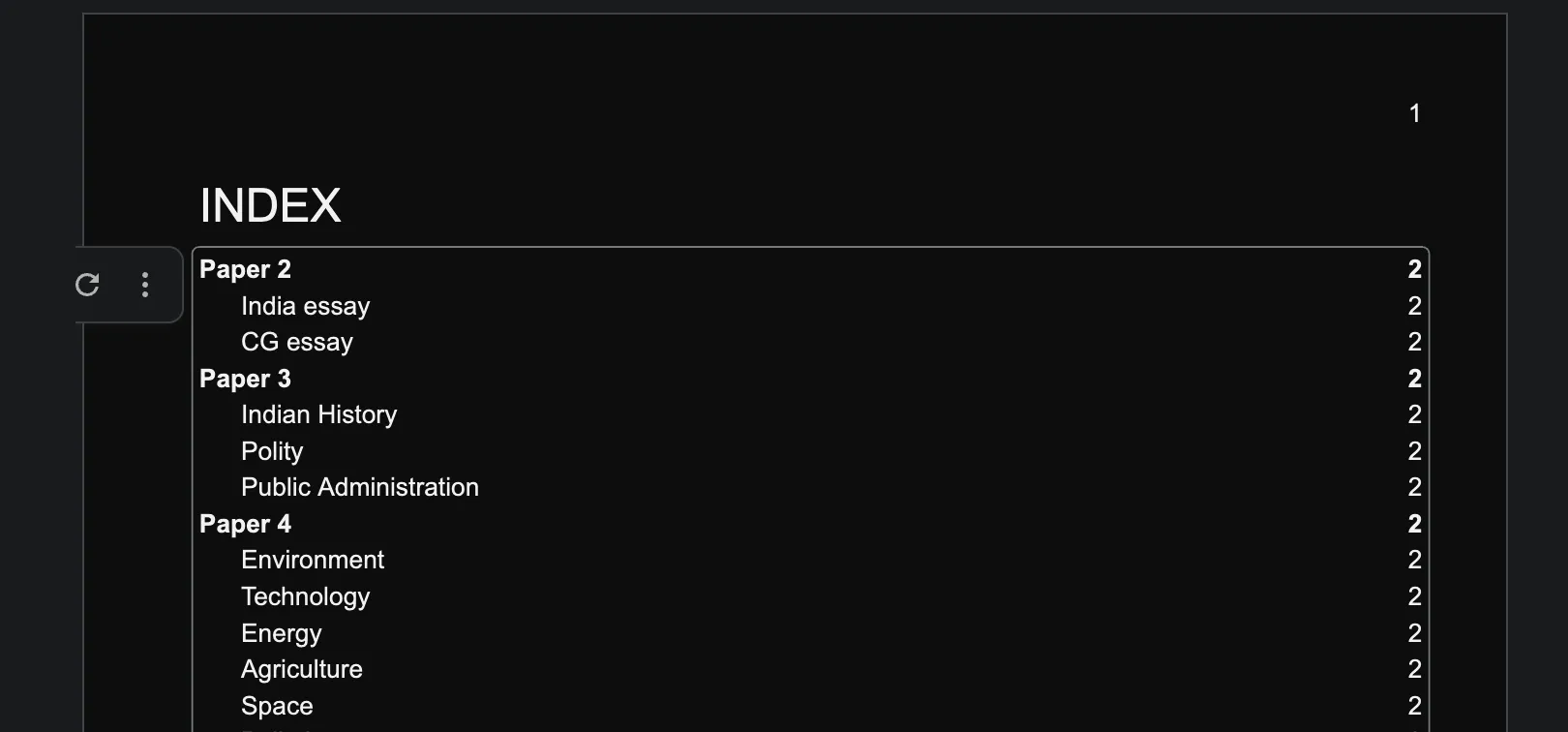This screenshot has height=732, width=1568.
Task: Jump to the Technology entry
Action: click(305, 596)
